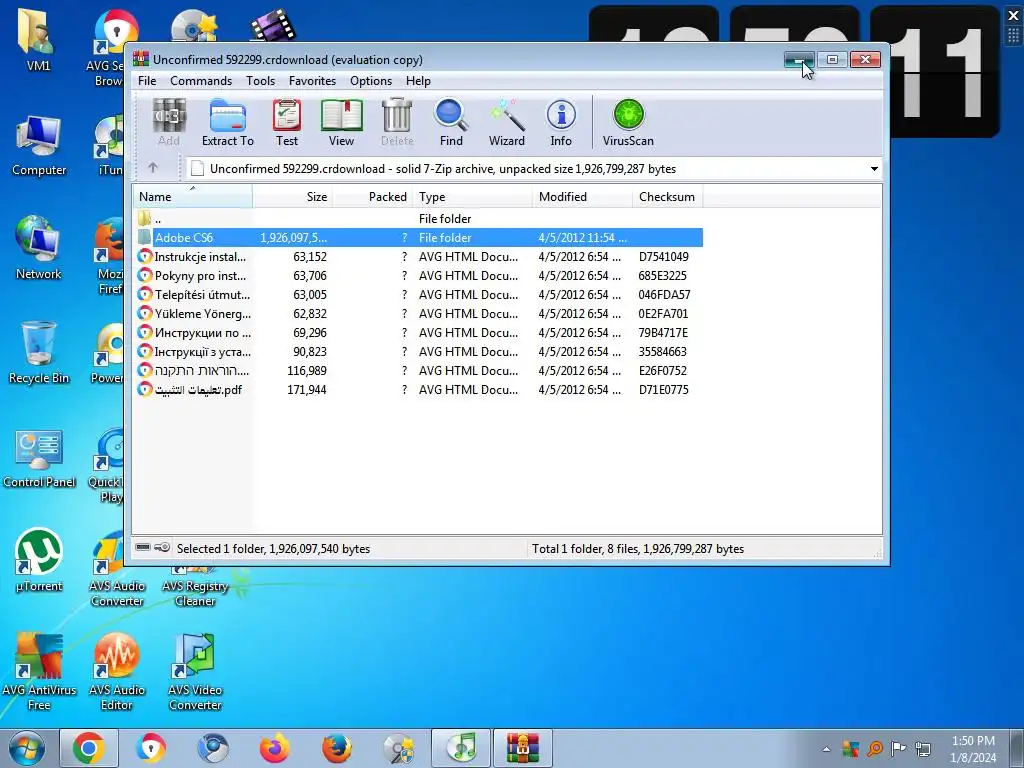This screenshot has width=1024, height=768.
Task: Click the Add toolbar icon
Action: [169, 122]
